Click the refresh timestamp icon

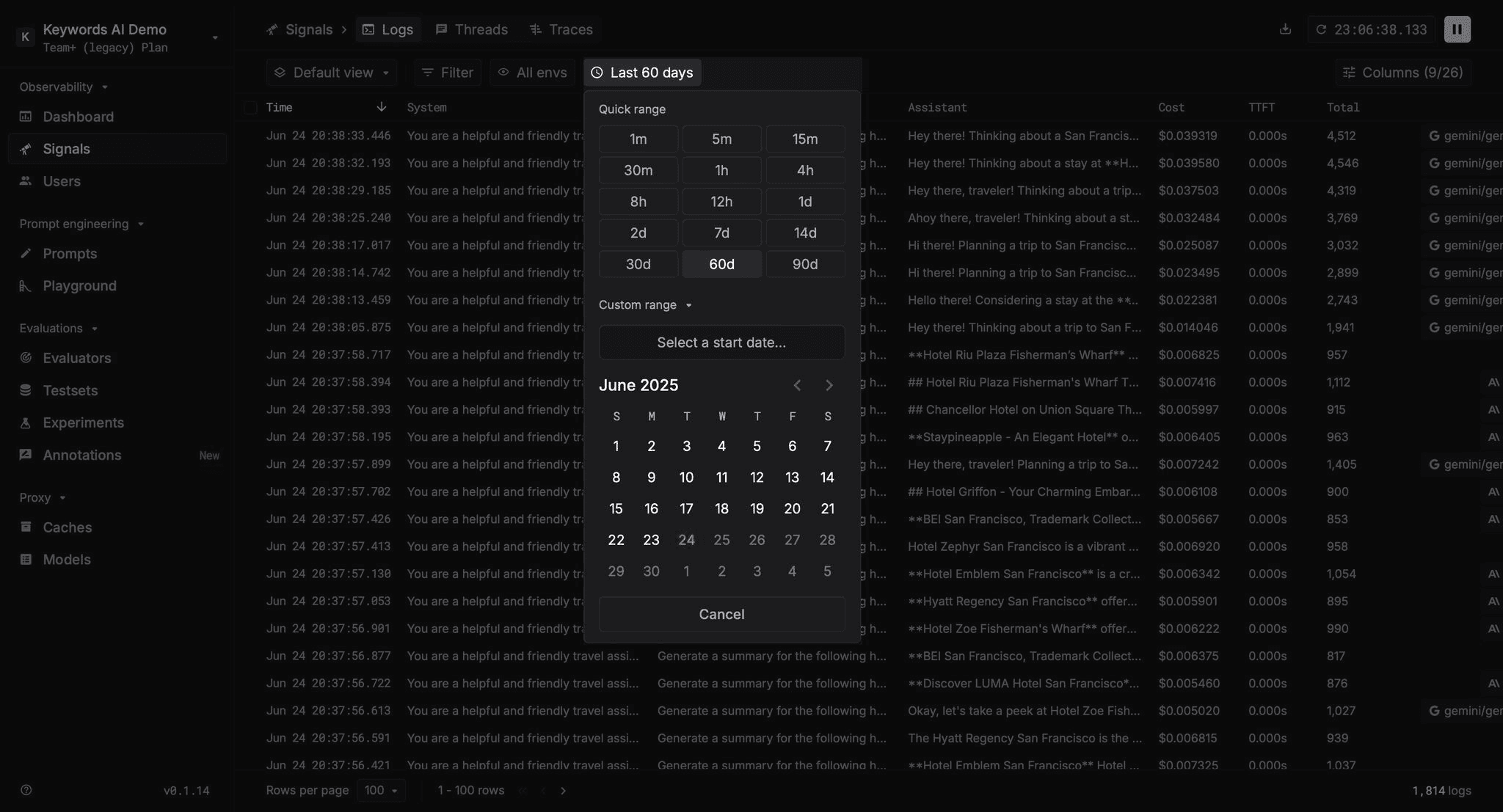[1321, 29]
